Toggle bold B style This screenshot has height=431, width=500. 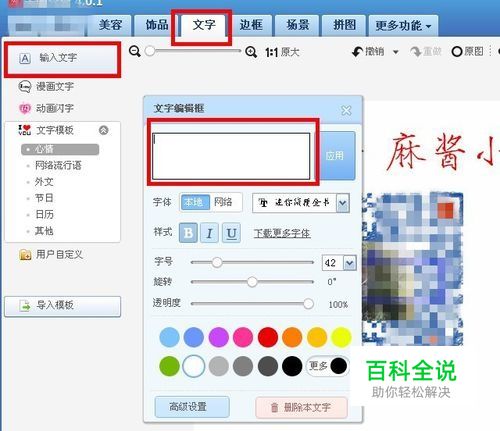click(x=188, y=233)
